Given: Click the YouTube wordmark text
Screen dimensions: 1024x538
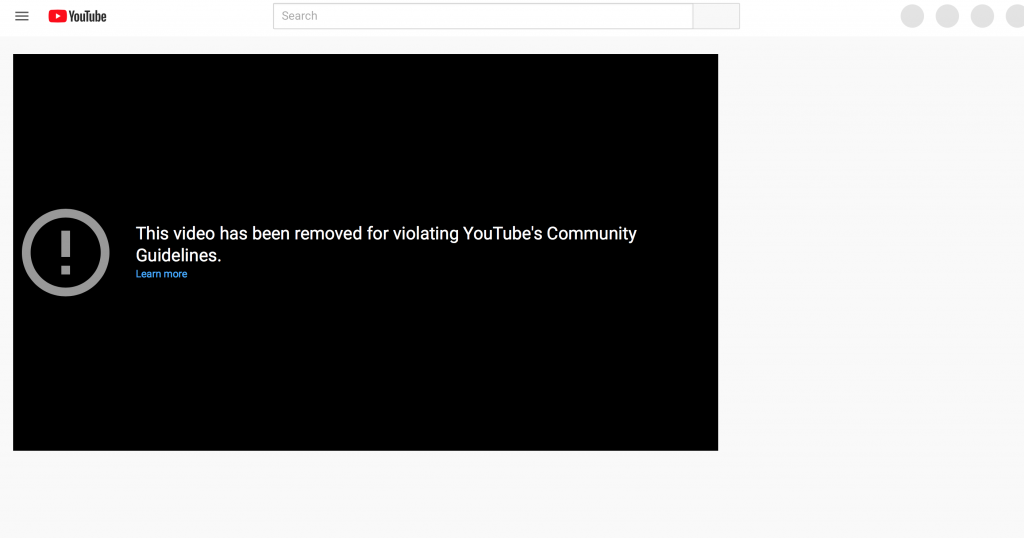Looking at the screenshot, I should coord(88,16).
